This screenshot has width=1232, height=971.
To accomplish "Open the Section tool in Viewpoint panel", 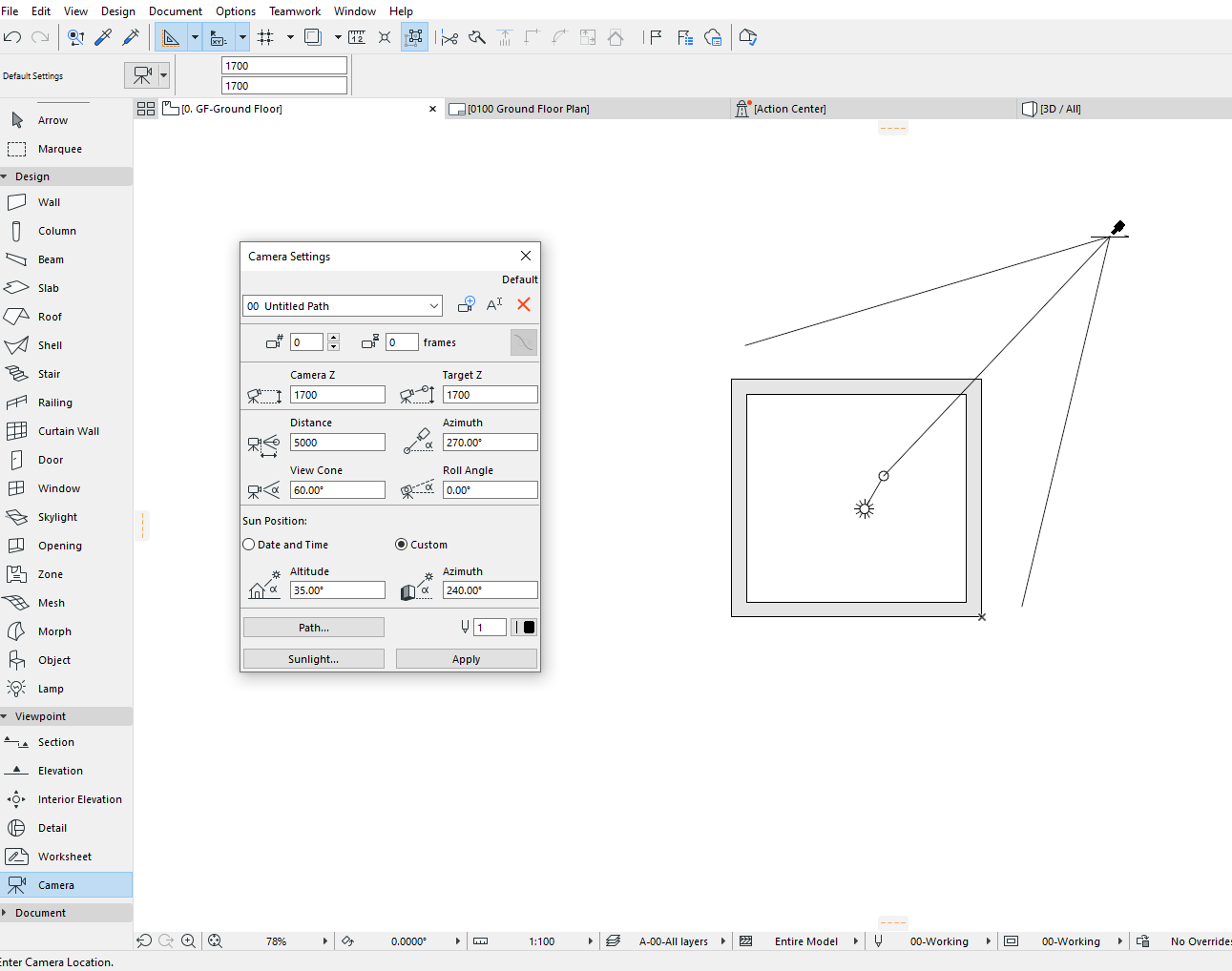I will pyautogui.click(x=54, y=741).
